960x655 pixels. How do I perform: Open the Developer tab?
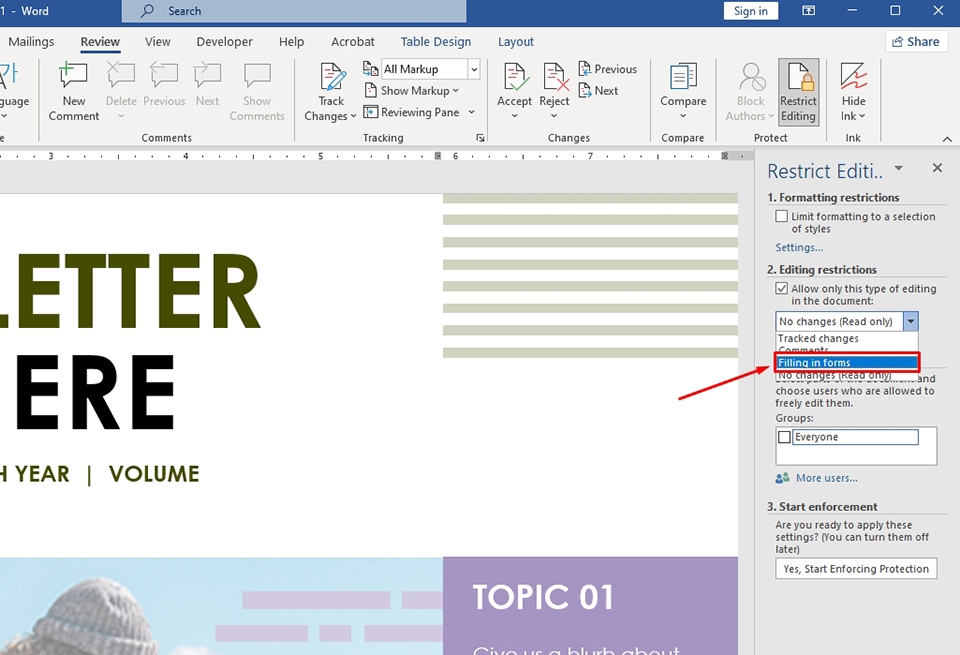click(x=224, y=42)
